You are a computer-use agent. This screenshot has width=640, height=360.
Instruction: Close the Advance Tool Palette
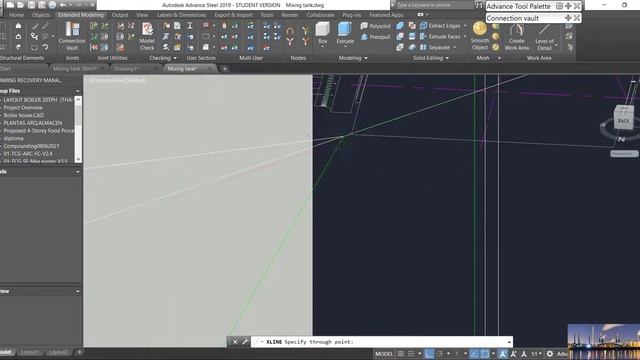tap(577, 6)
